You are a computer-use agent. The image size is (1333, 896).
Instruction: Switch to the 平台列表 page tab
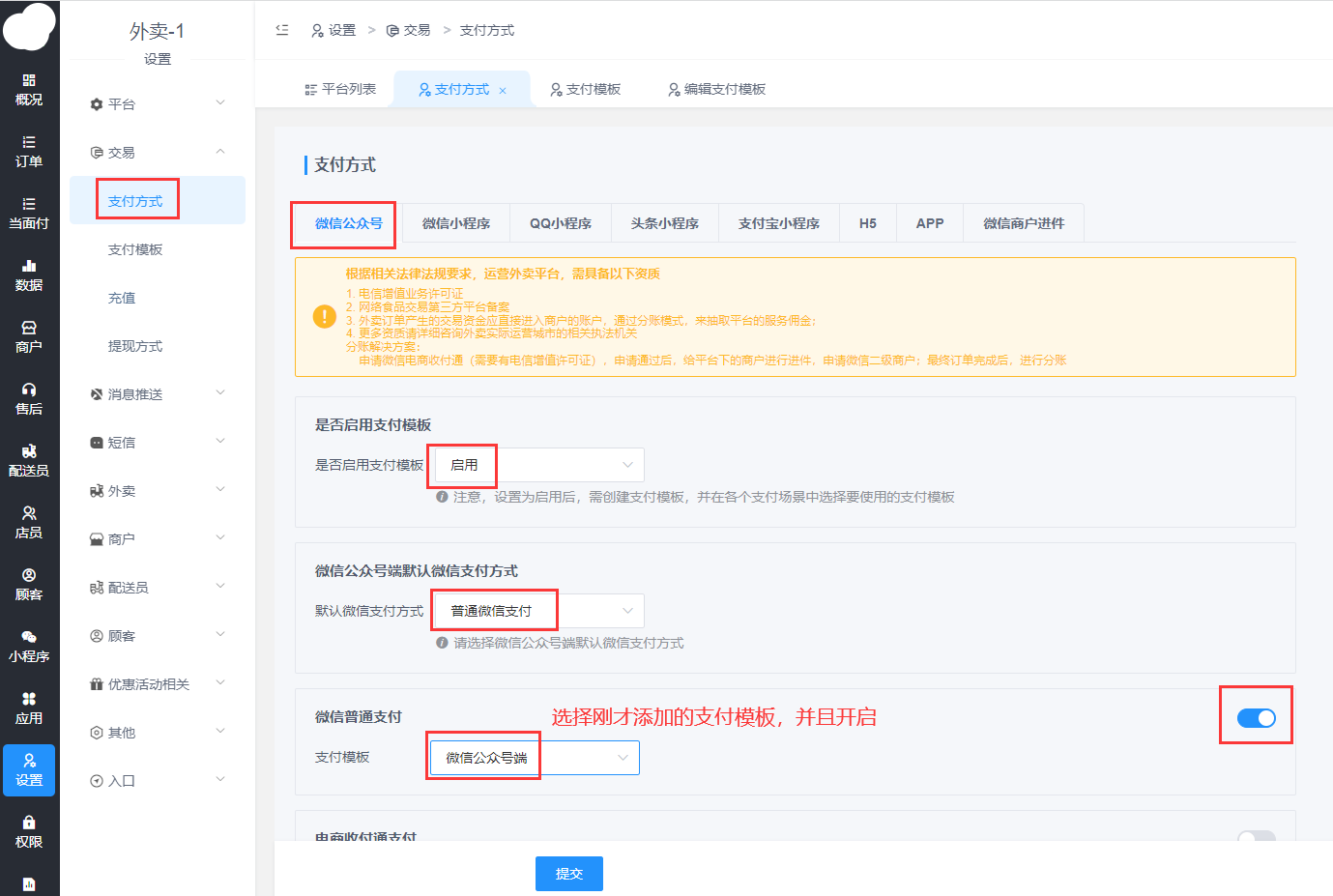(x=339, y=89)
